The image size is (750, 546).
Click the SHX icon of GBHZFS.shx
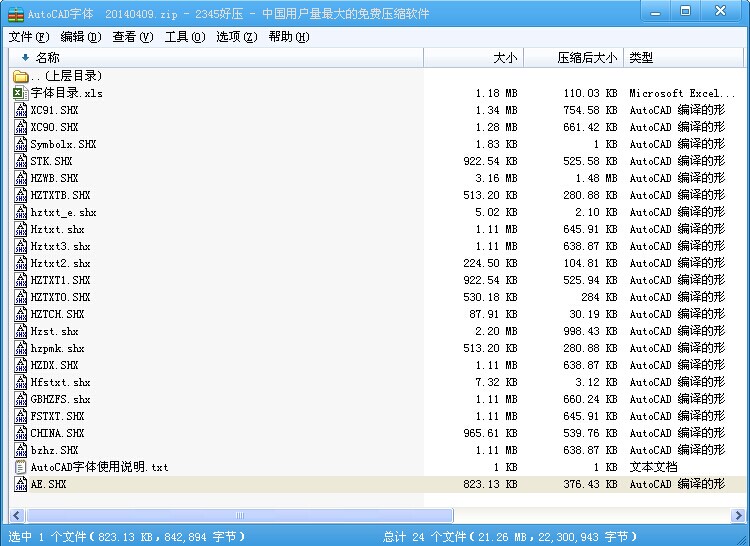[21, 399]
